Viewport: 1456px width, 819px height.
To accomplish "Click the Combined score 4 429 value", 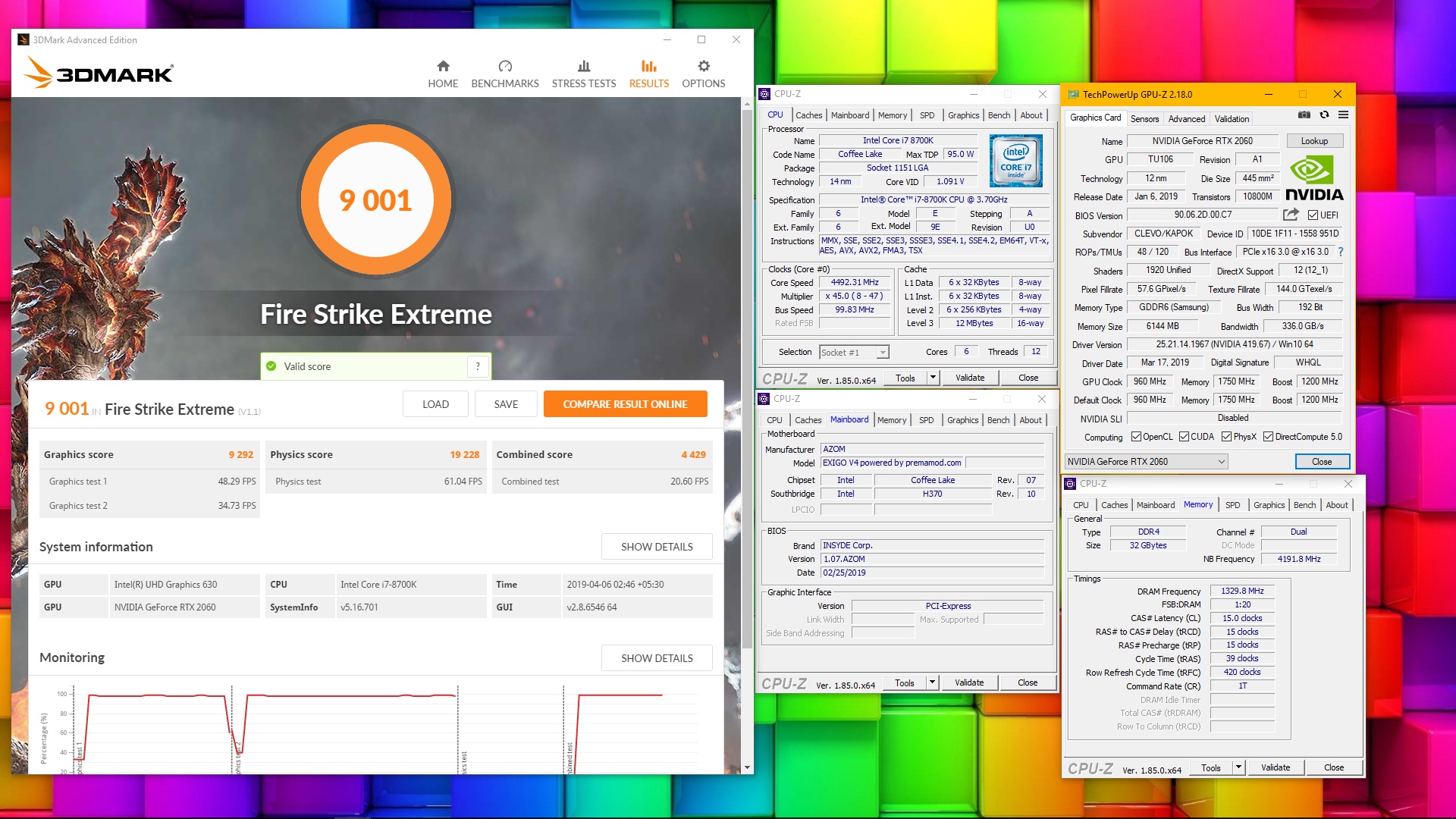I will tap(693, 455).
